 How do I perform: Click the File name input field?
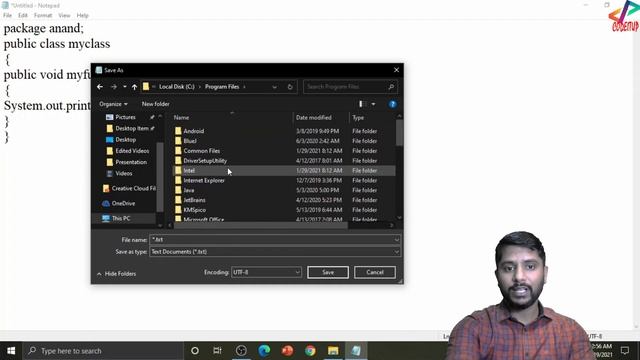[275, 240]
